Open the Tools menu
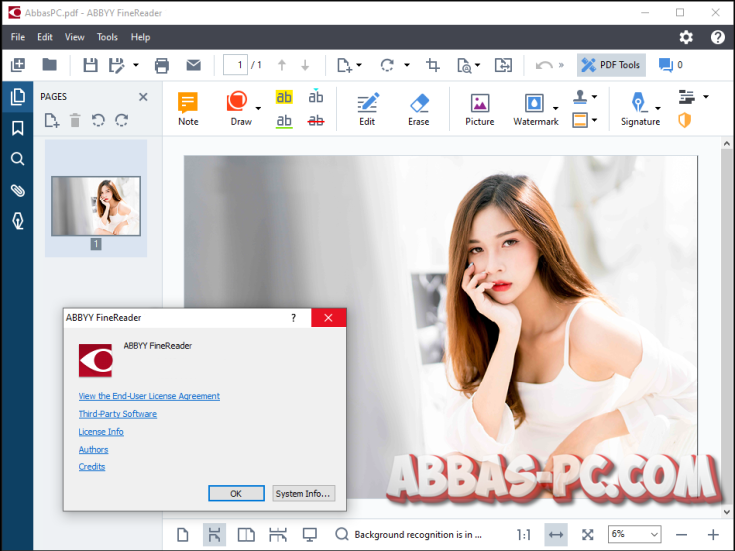 107,37
